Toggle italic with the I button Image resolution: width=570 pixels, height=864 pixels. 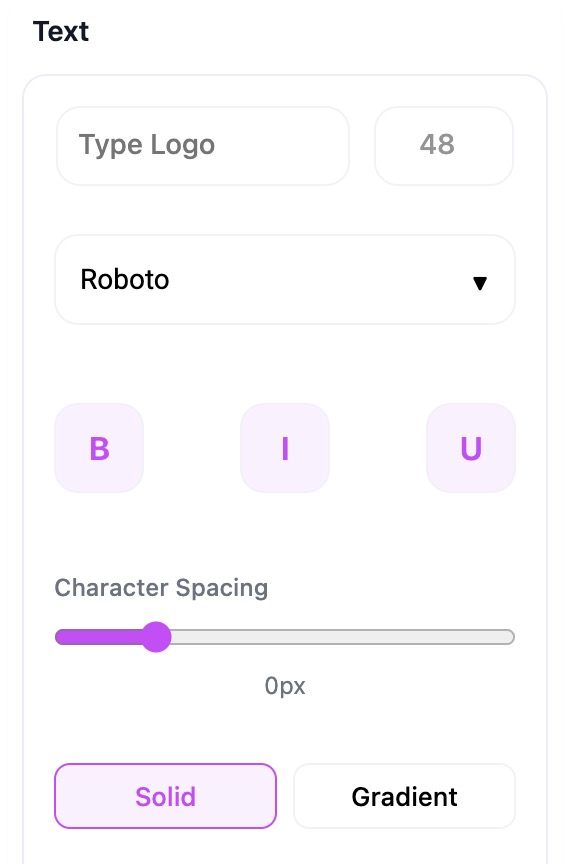[285, 448]
